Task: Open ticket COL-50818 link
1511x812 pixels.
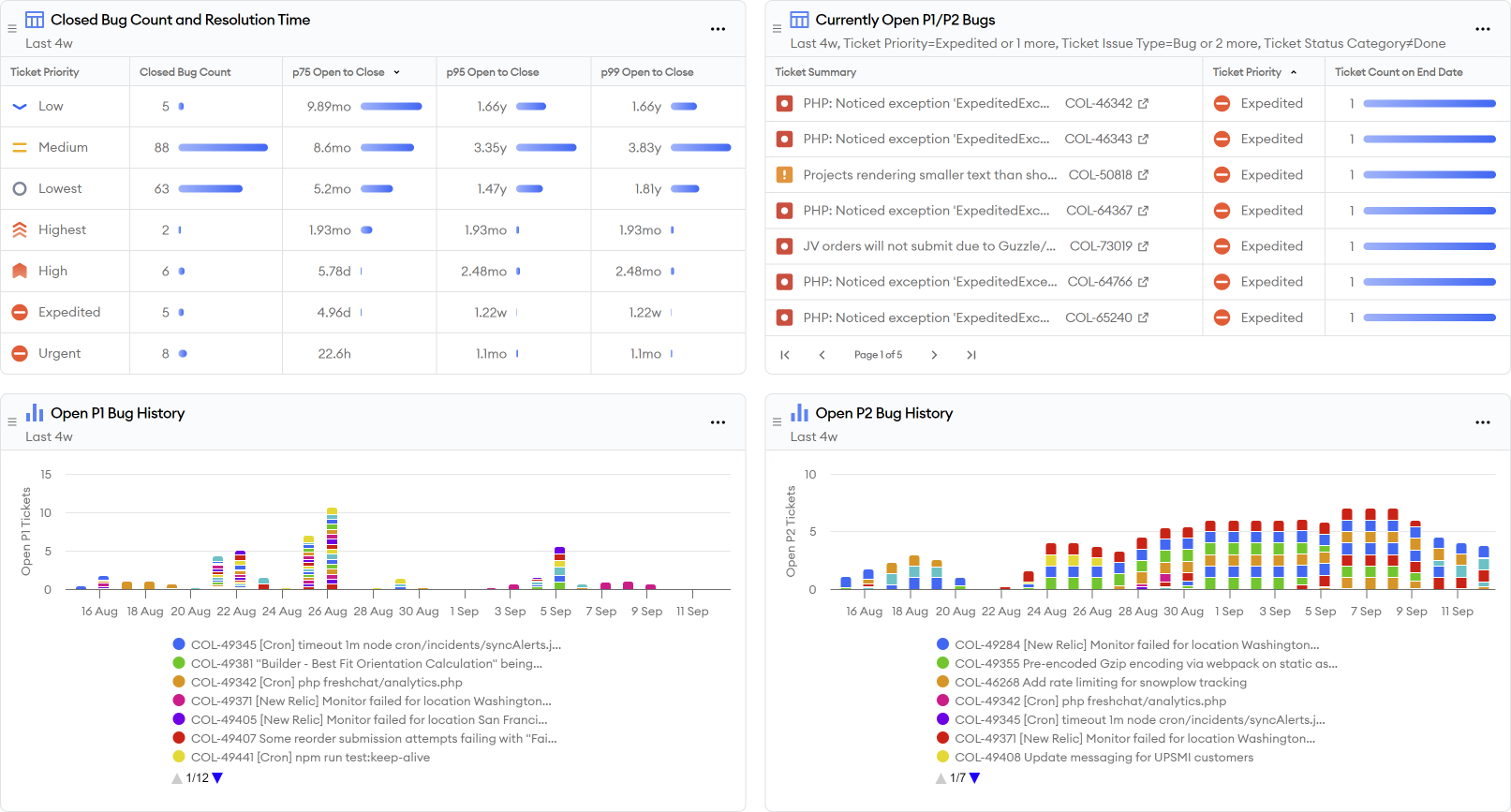Action: click(1100, 175)
